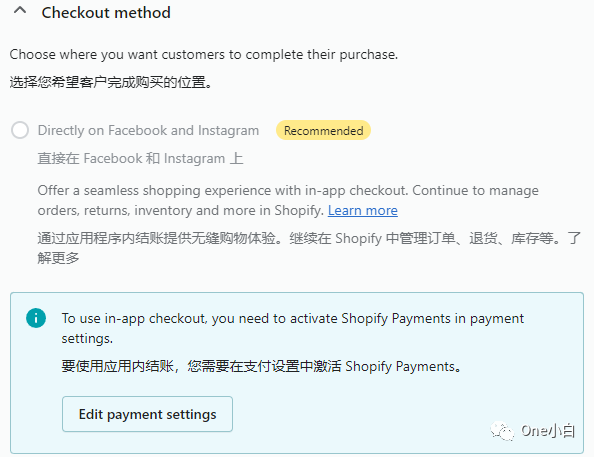Click the Checkout method heading
The width and height of the screenshot is (594, 457).
pyautogui.click(x=106, y=13)
